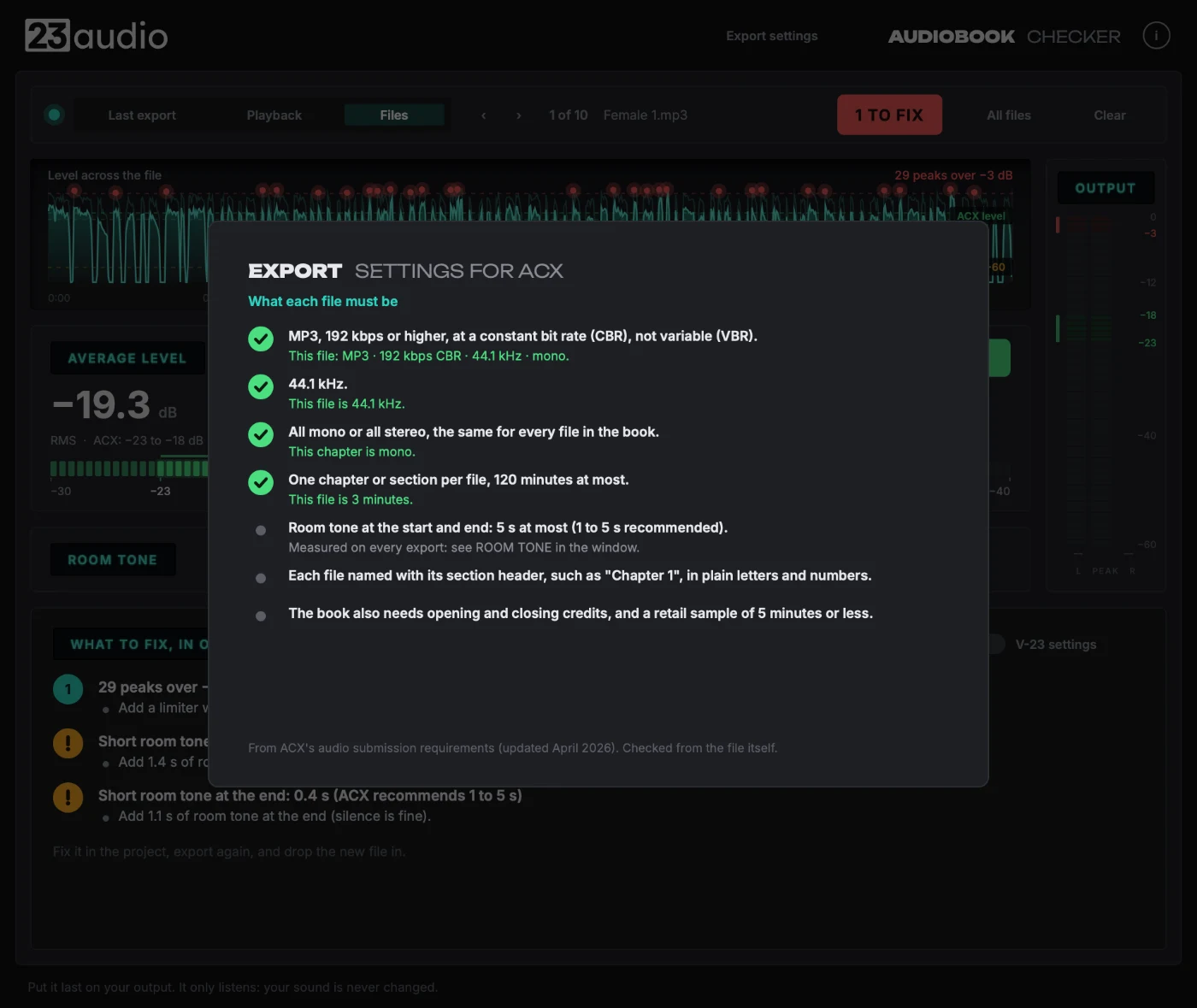Image resolution: width=1197 pixels, height=1008 pixels.
Task: Click the green check beside MP3 192 kbps requirement
Action: click(x=261, y=339)
